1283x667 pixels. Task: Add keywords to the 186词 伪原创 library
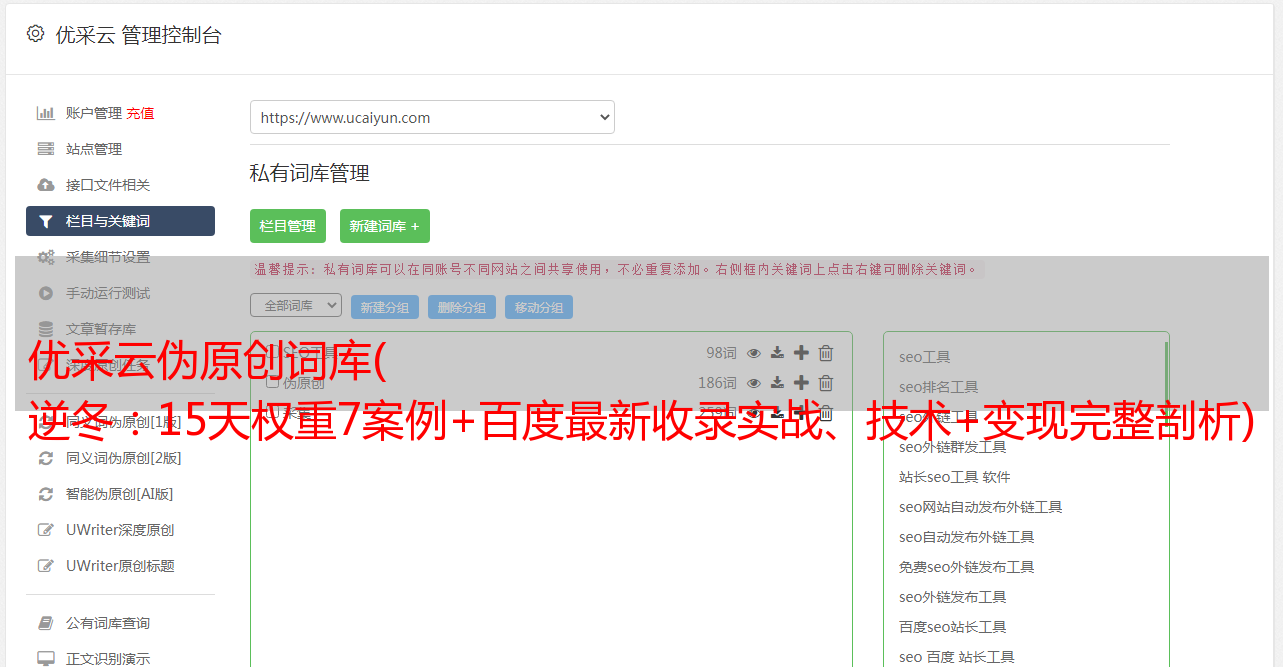pyautogui.click(x=801, y=383)
